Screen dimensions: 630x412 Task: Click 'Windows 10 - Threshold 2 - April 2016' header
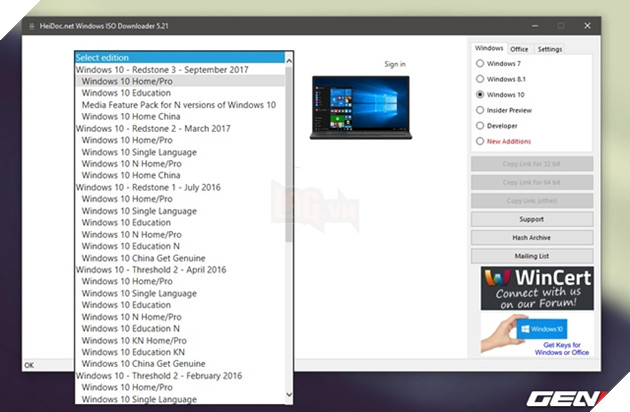(x=180, y=270)
